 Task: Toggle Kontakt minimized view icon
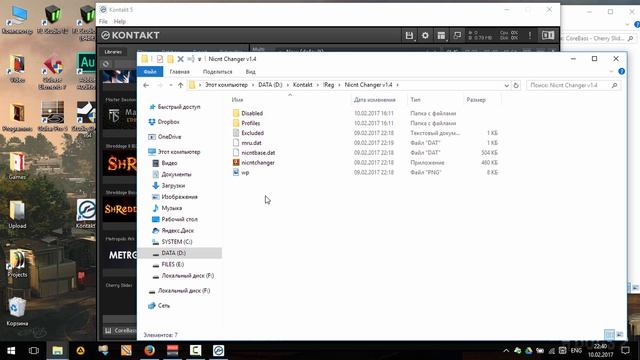click(457, 36)
